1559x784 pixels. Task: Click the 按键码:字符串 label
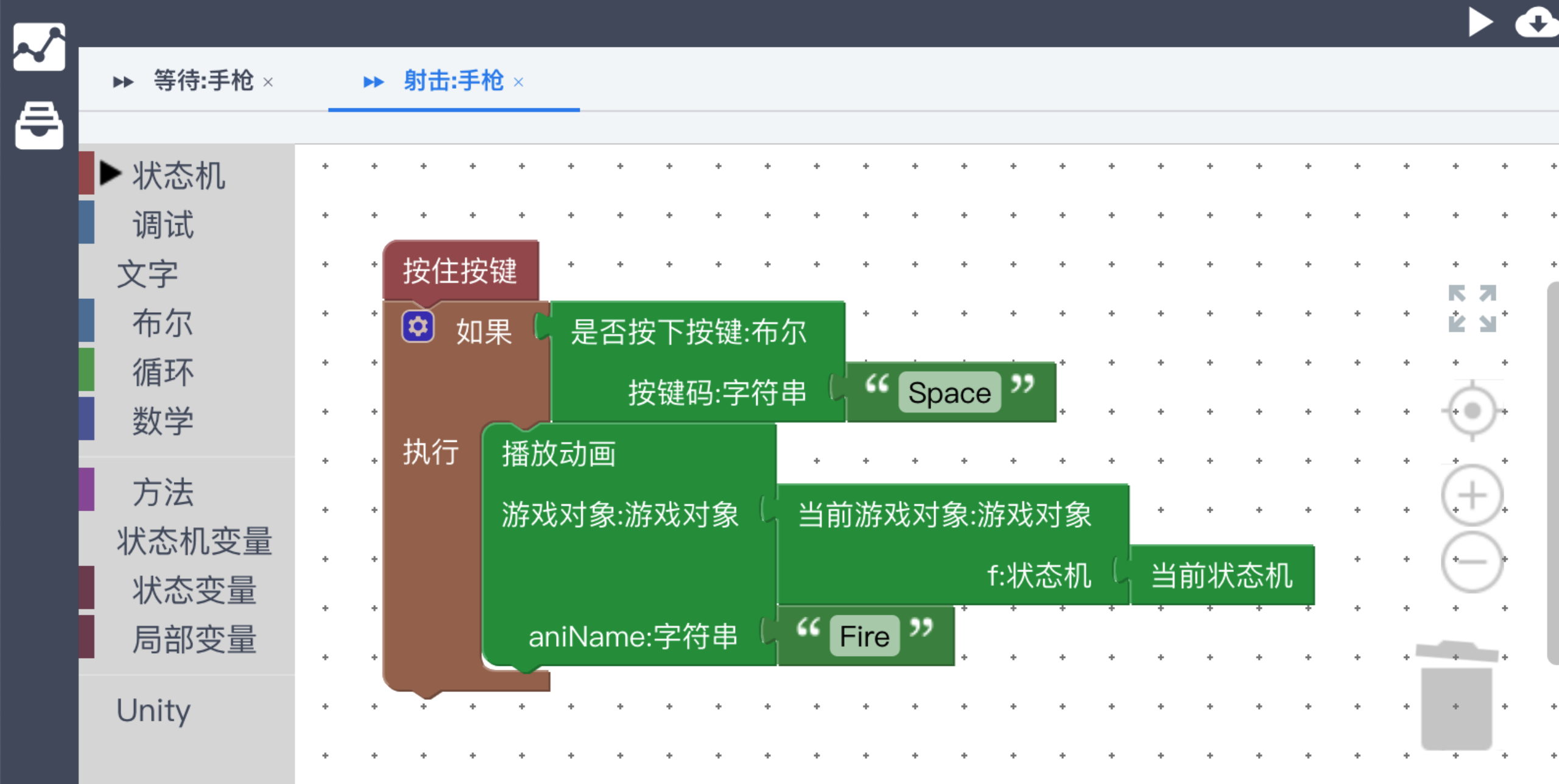click(x=717, y=393)
